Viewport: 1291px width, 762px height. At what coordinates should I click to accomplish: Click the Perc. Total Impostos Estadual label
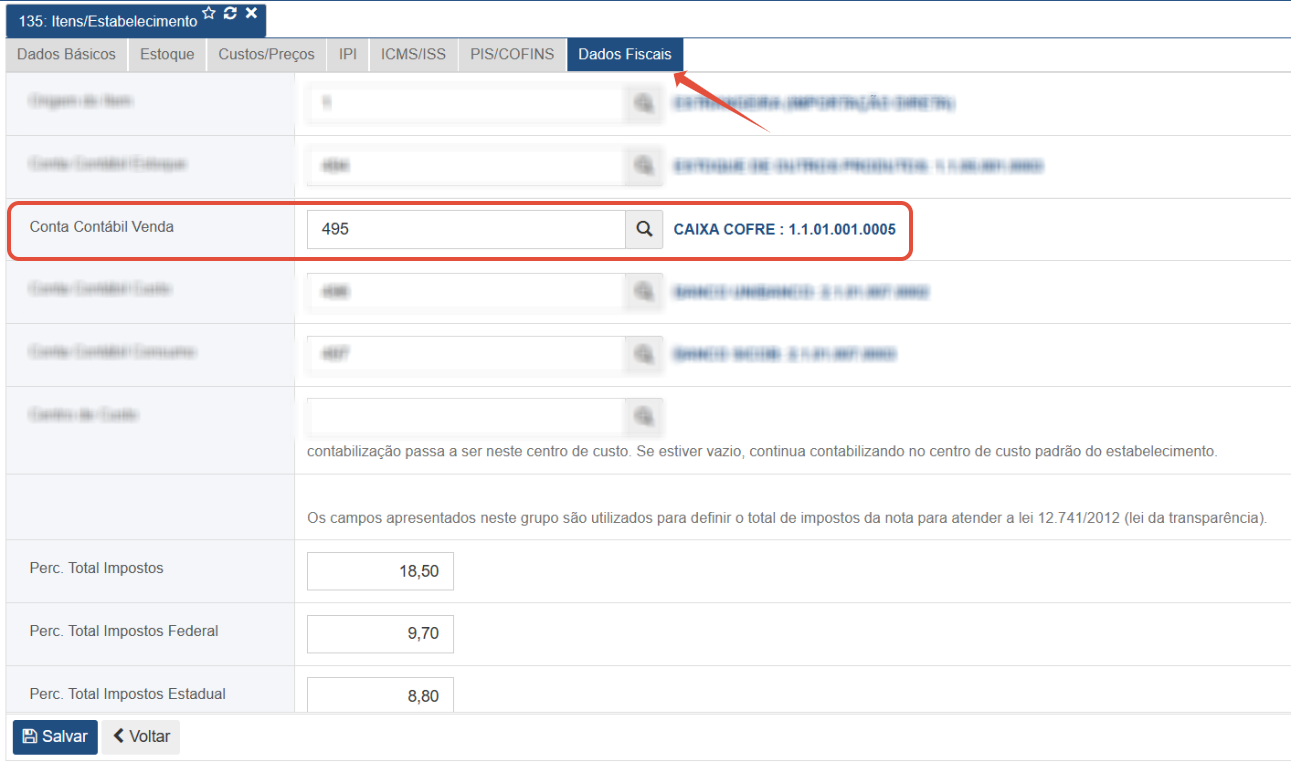tap(128, 694)
